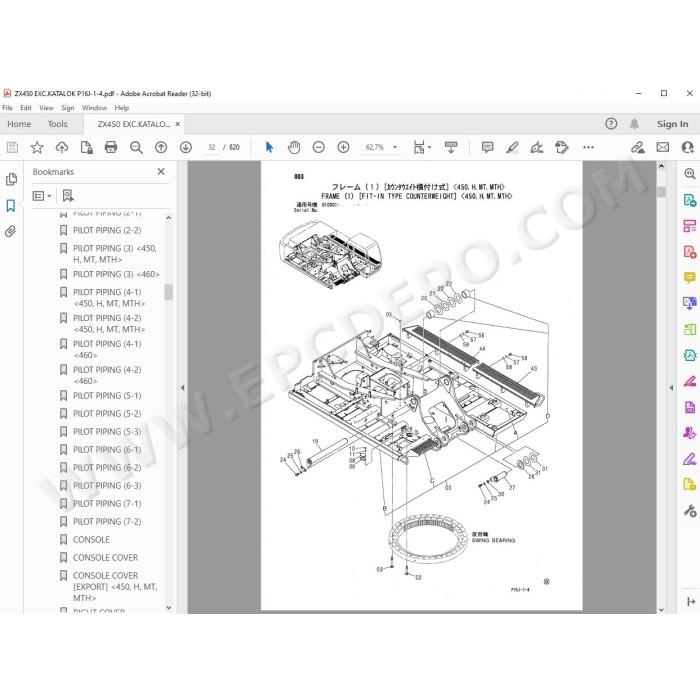Click the Sign In button
Image resolution: width=700 pixels, height=700 pixels.
pos(672,124)
